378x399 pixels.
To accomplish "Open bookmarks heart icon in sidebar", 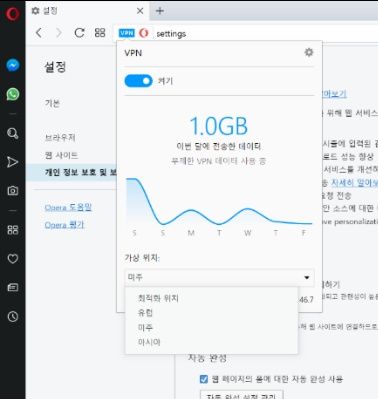I will click(x=13, y=259).
